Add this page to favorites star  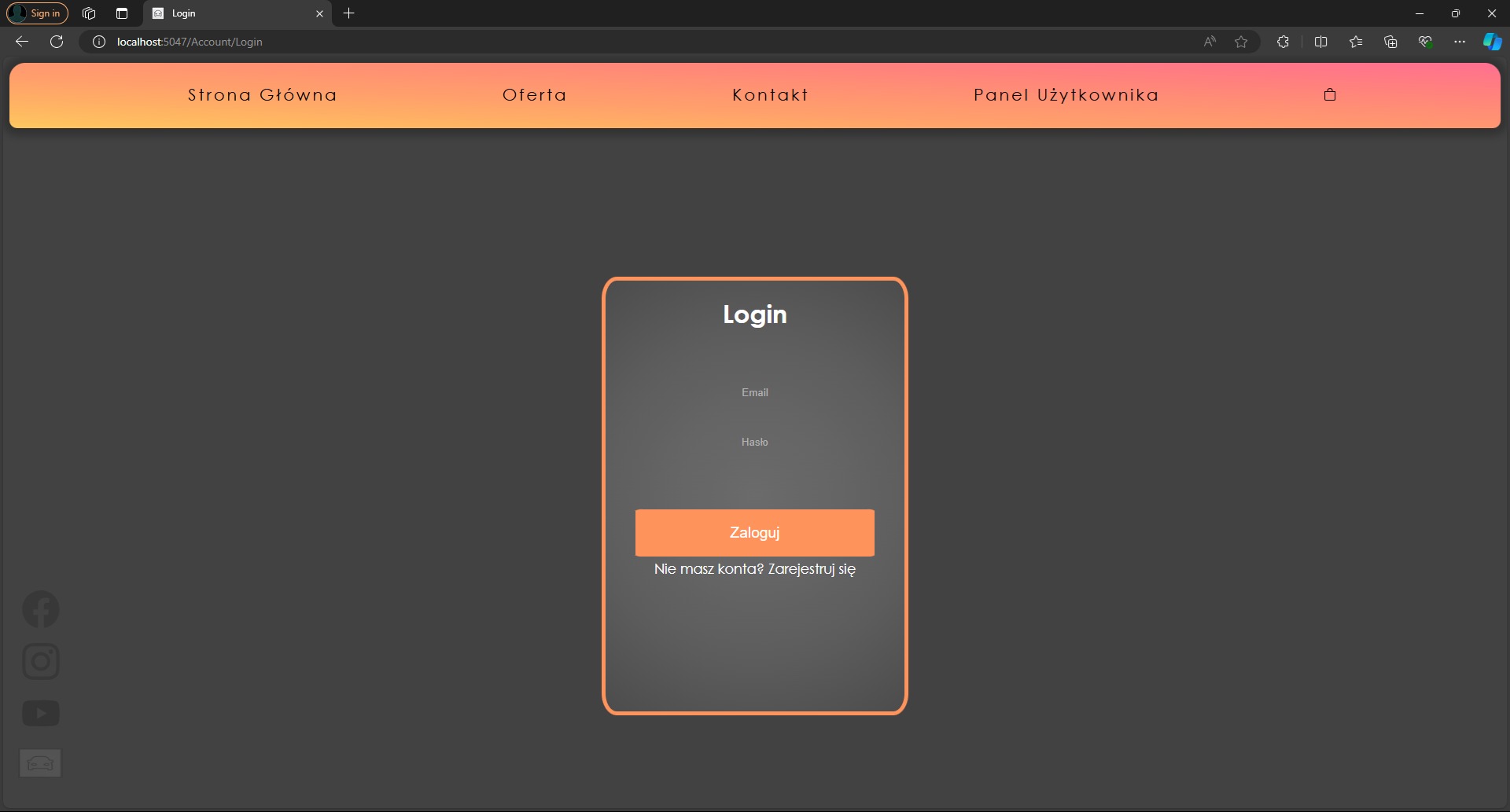1241,42
